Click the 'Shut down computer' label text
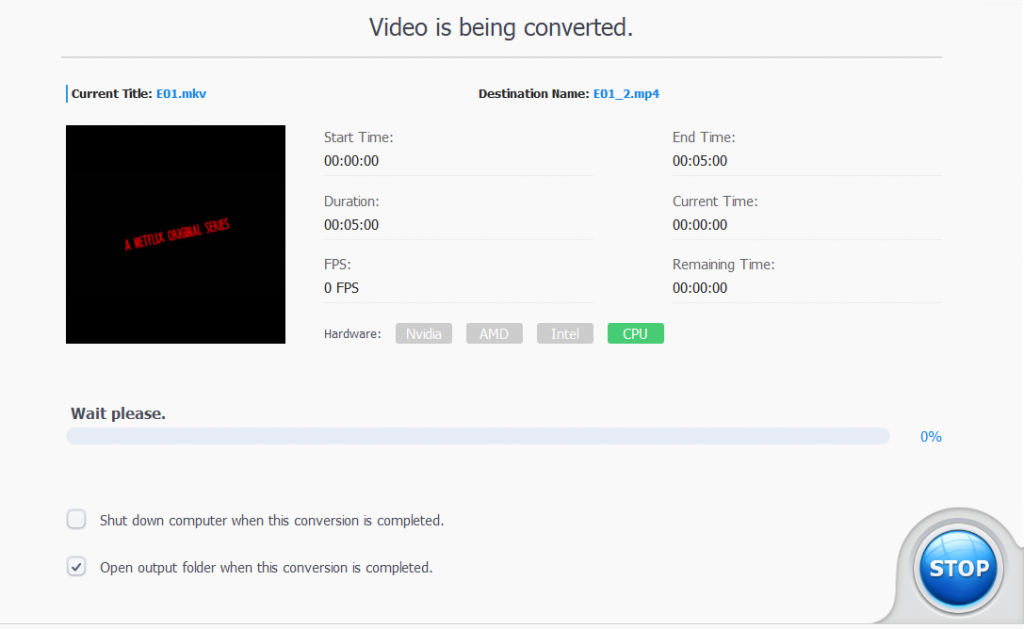This screenshot has height=629, width=1024. pos(272,521)
